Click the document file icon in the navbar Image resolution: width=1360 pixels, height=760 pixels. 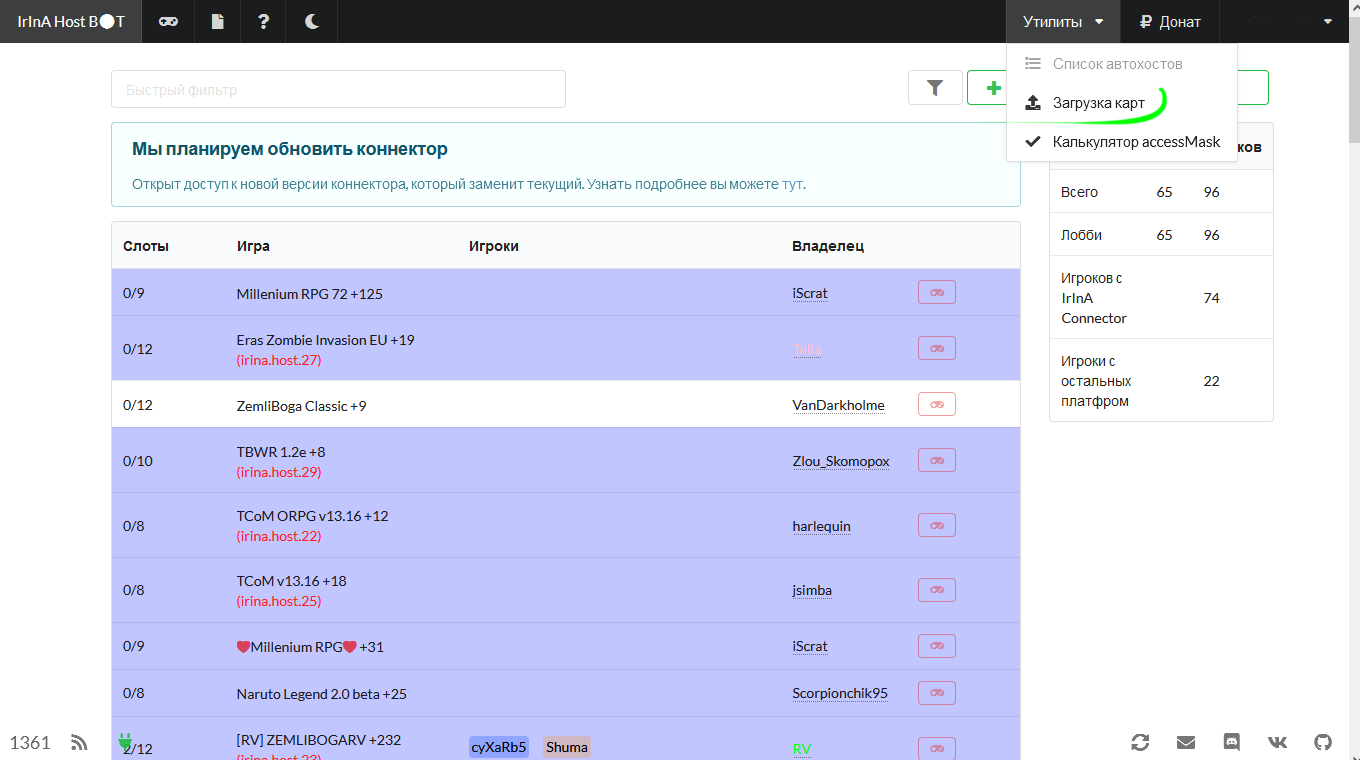[217, 21]
